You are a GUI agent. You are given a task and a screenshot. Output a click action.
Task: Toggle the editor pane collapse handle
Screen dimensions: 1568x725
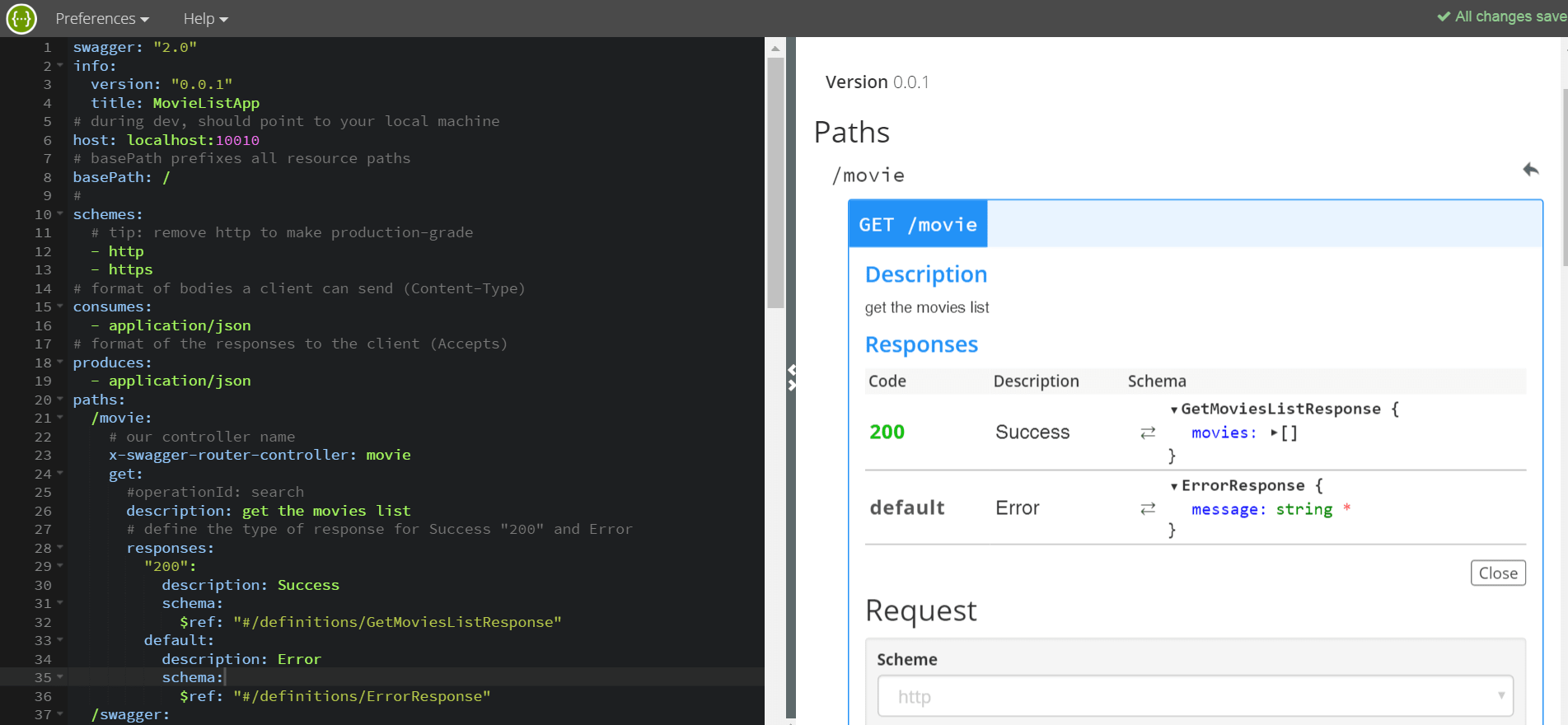[791, 377]
